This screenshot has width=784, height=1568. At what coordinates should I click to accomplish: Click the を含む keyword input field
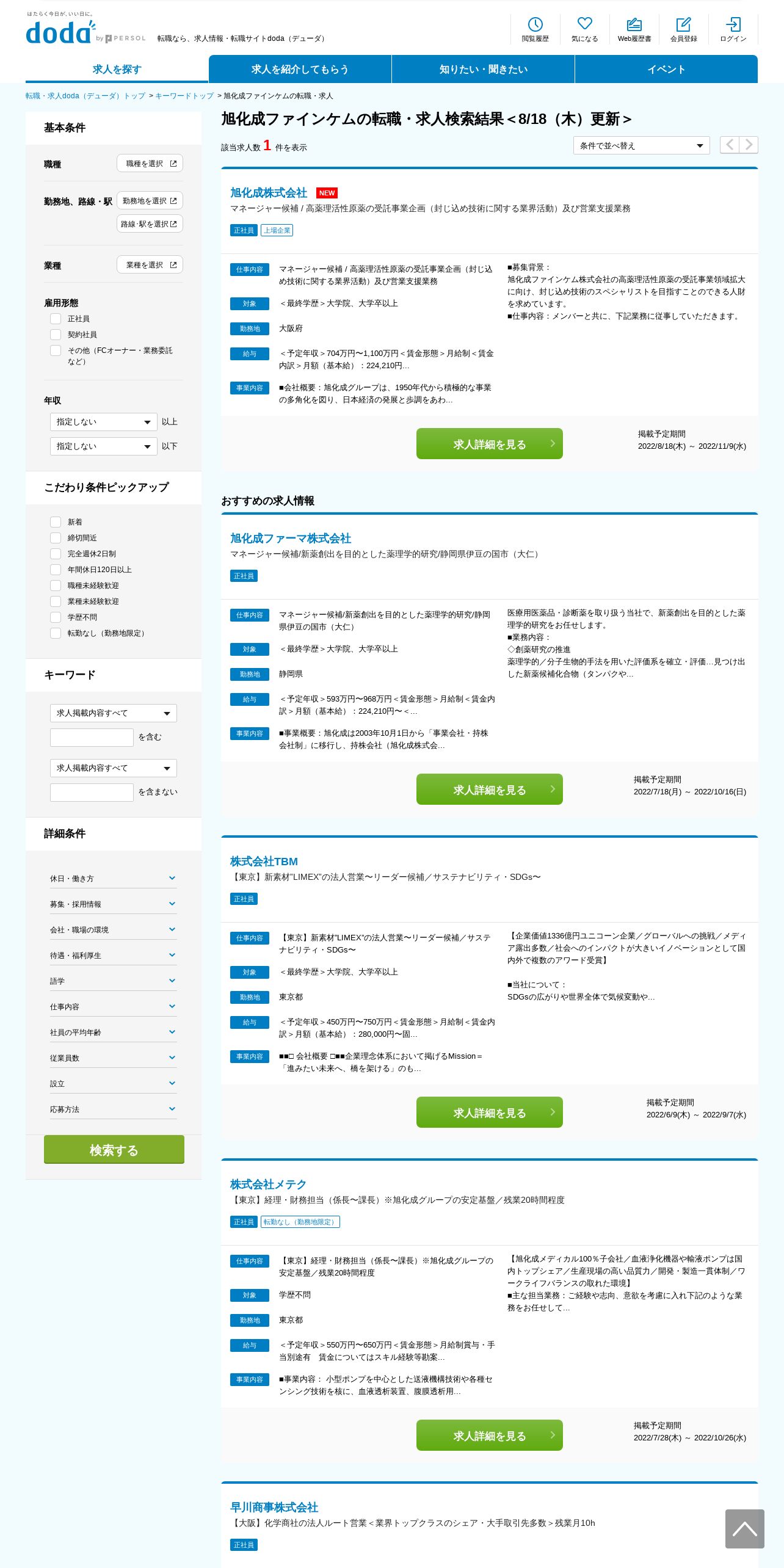[92, 738]
